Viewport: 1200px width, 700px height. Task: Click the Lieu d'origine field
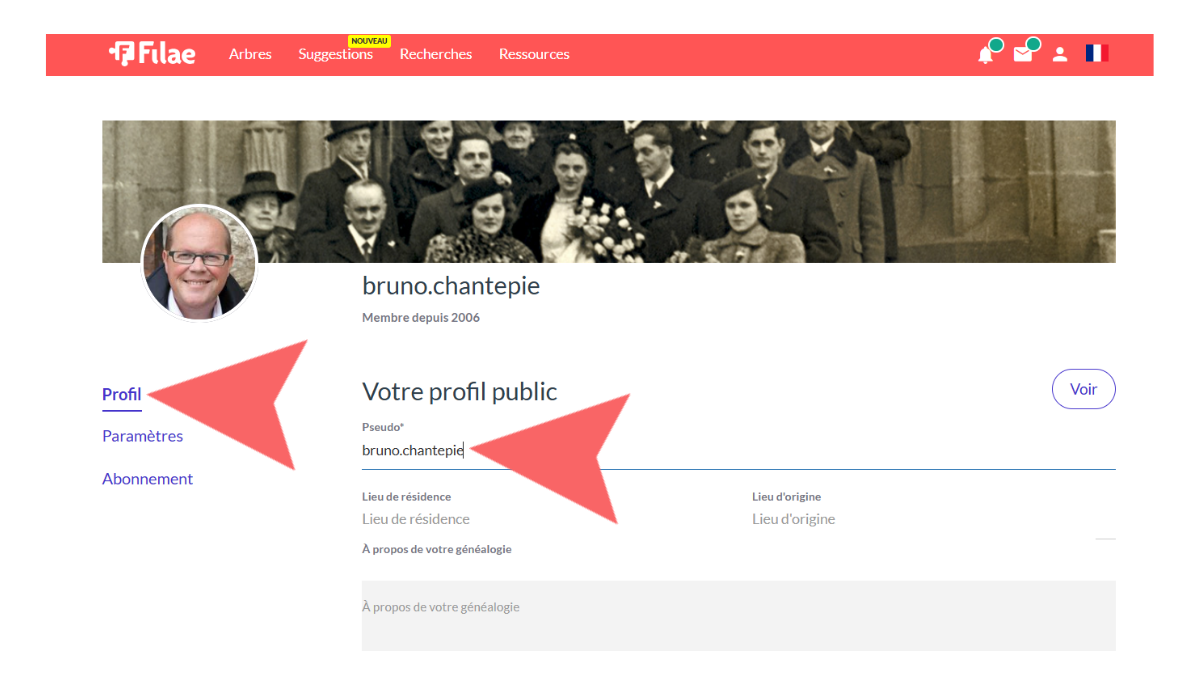pos(933,519)
